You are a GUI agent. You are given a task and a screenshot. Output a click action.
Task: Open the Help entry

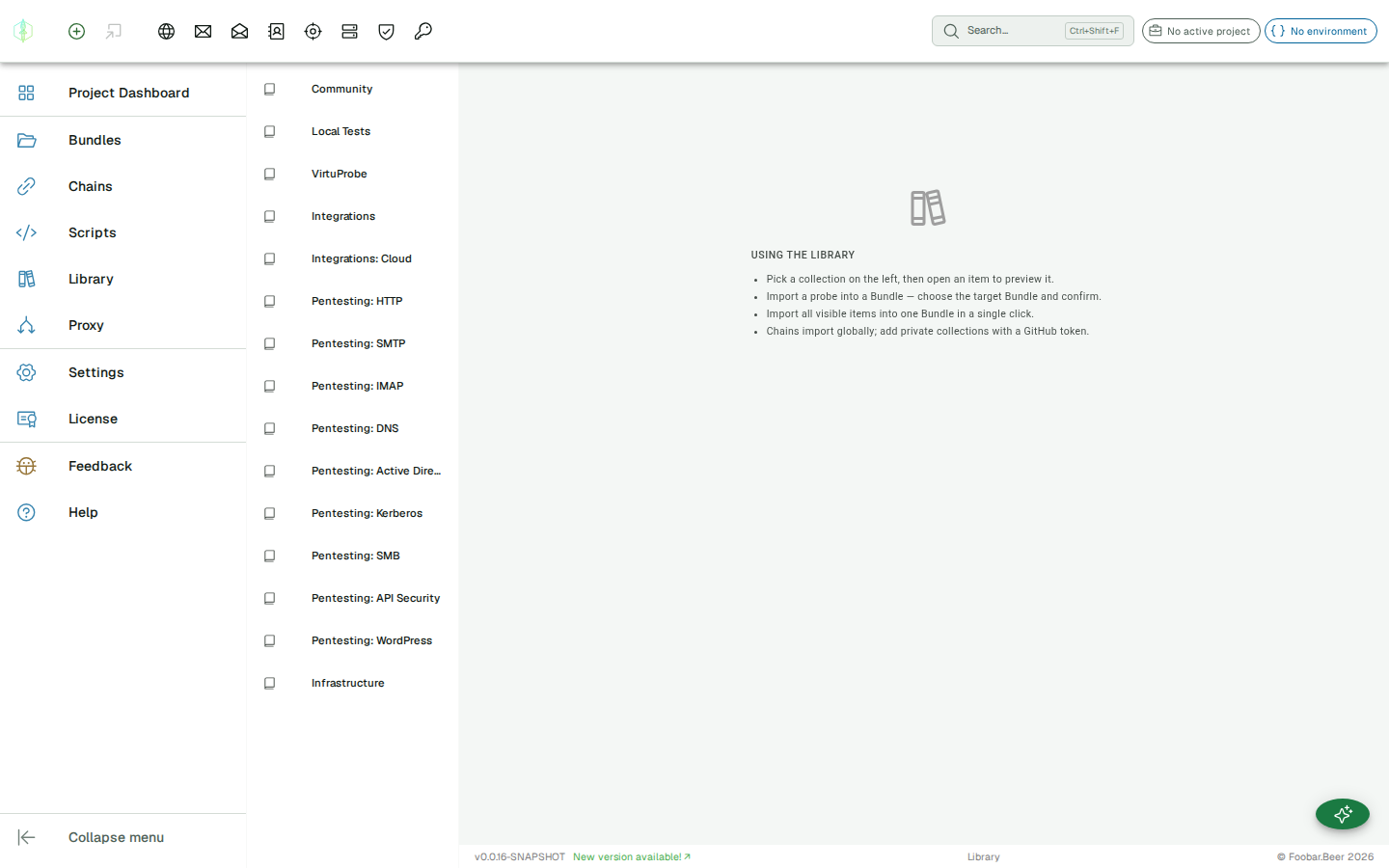coord(123,512)
